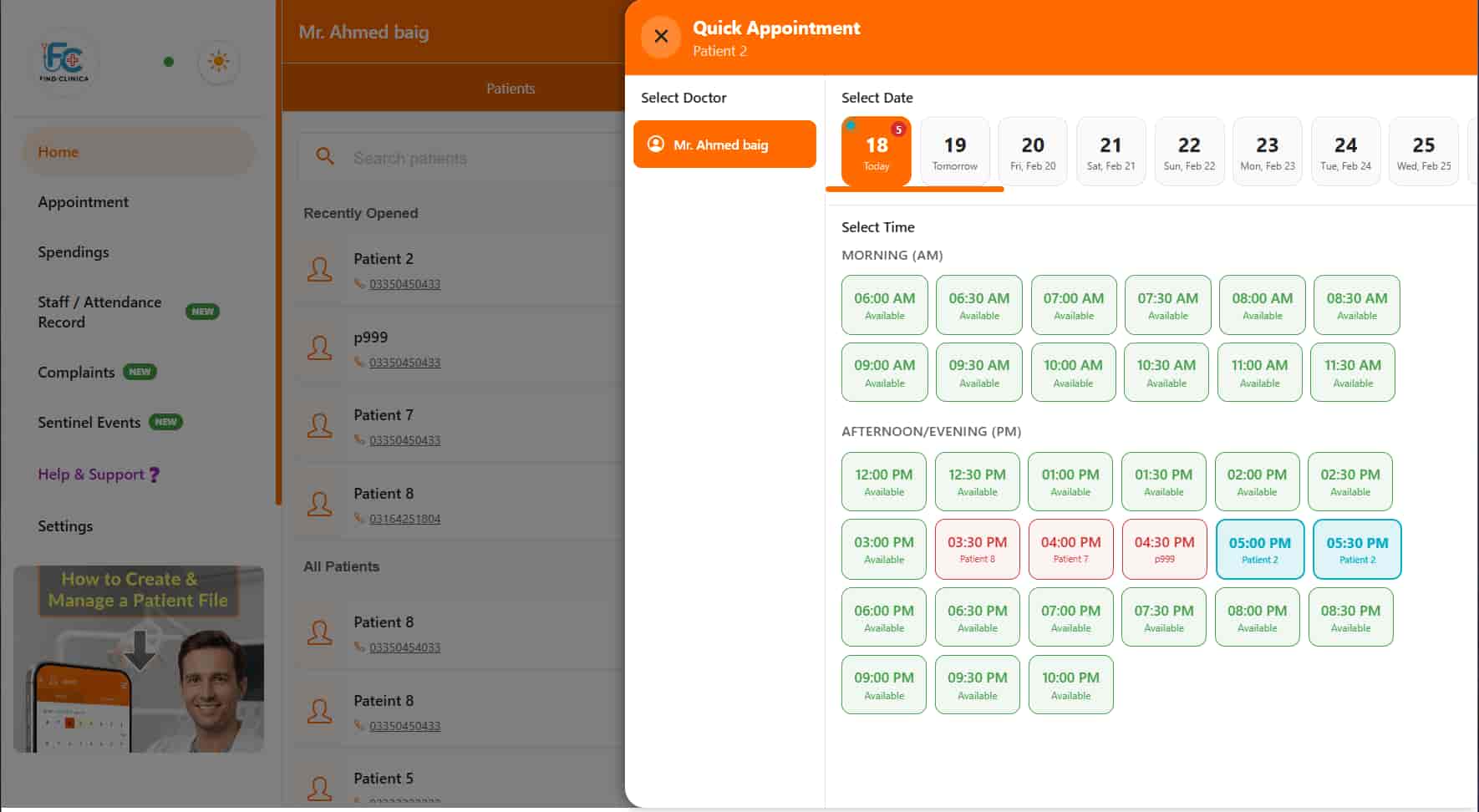Screen dimensions: 1479x812
Task: Pick the 08:30 PM time slot
Action: (1350, 617)
